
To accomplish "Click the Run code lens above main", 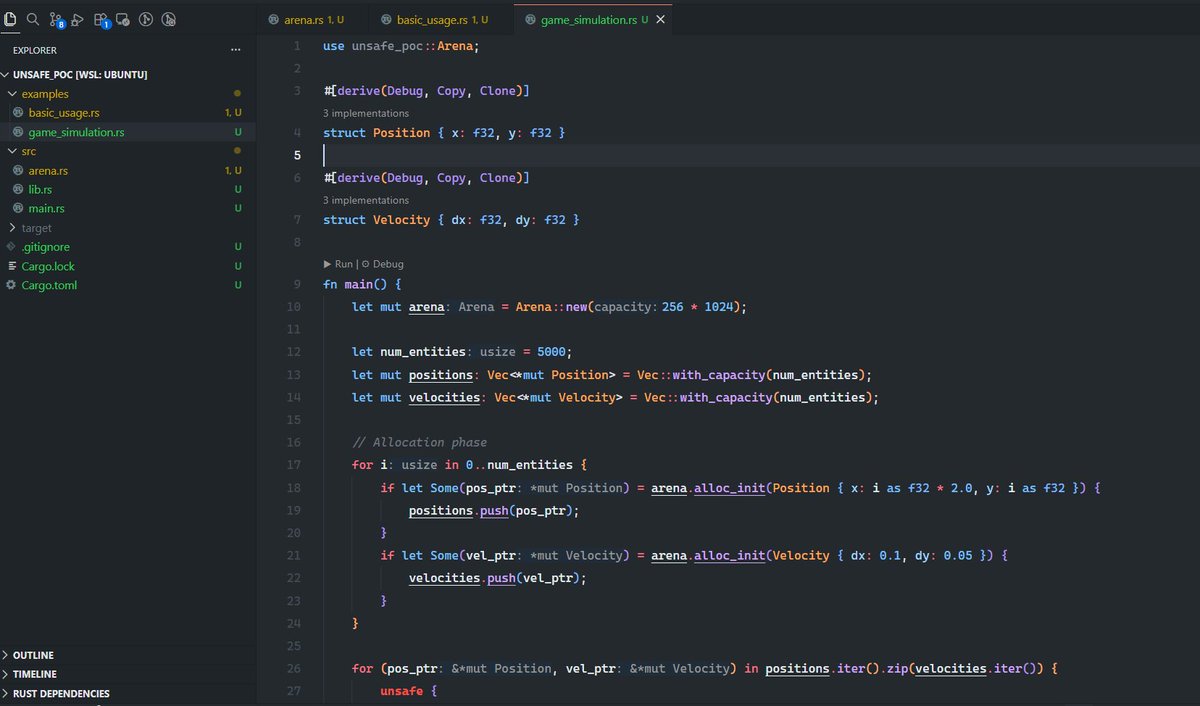I will pos(338,264).
